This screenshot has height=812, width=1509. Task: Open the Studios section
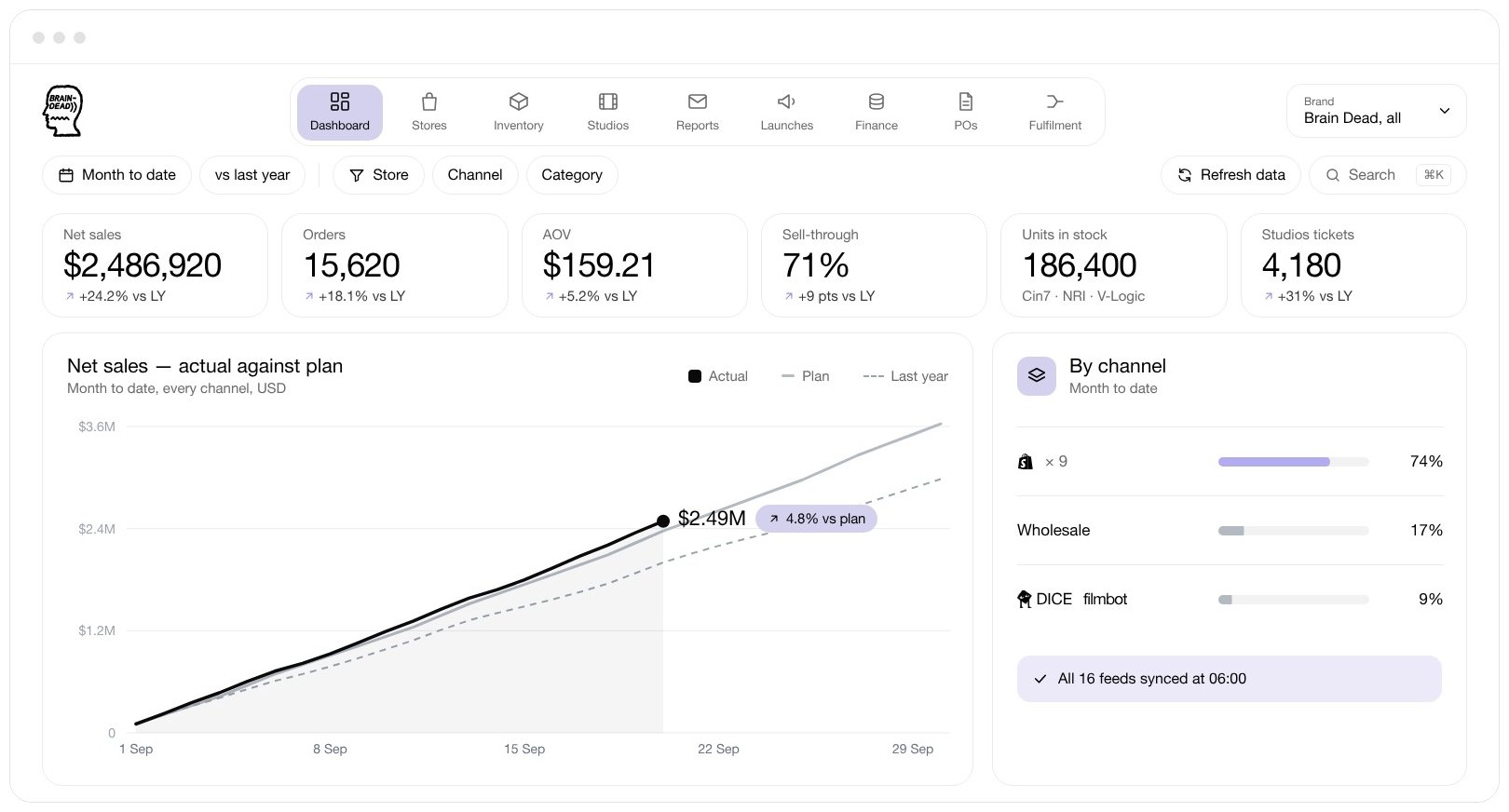(608, 113)
